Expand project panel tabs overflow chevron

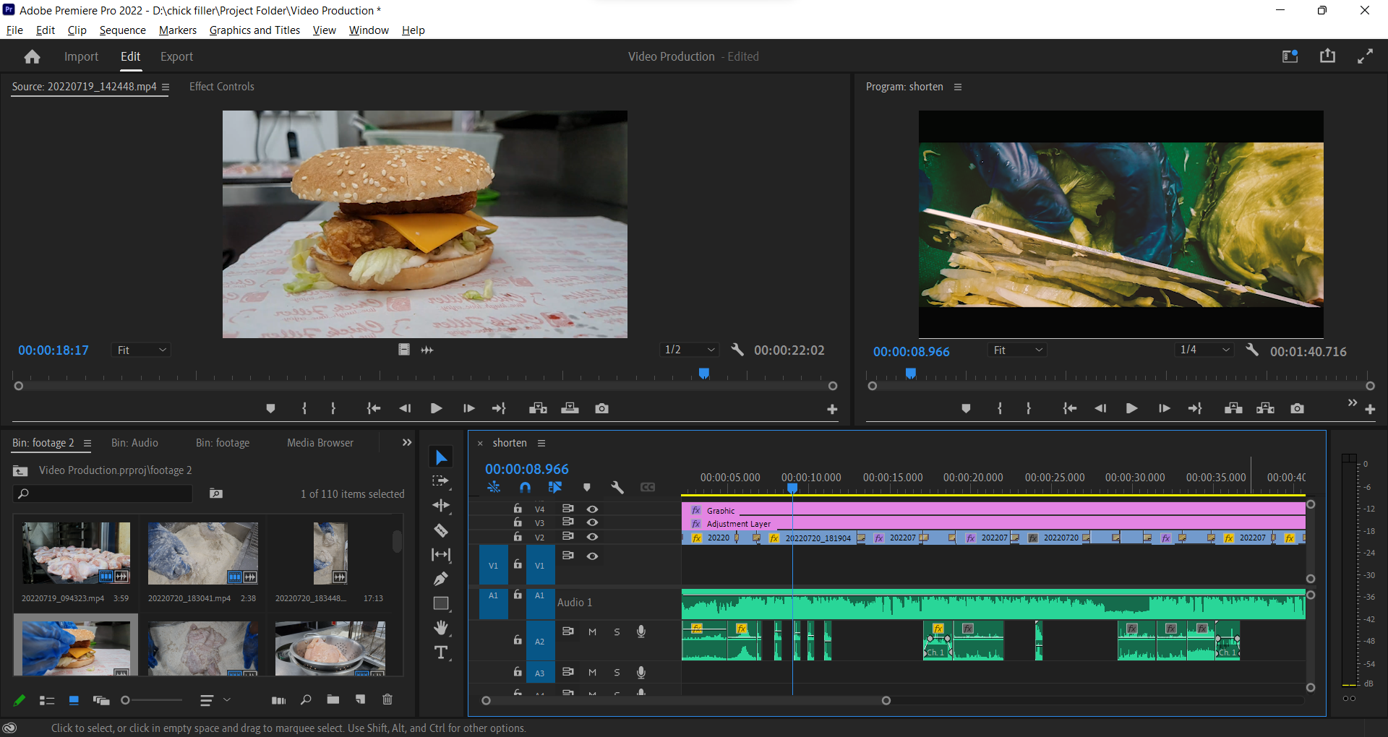pyautogui.click(x=406, y=443)
